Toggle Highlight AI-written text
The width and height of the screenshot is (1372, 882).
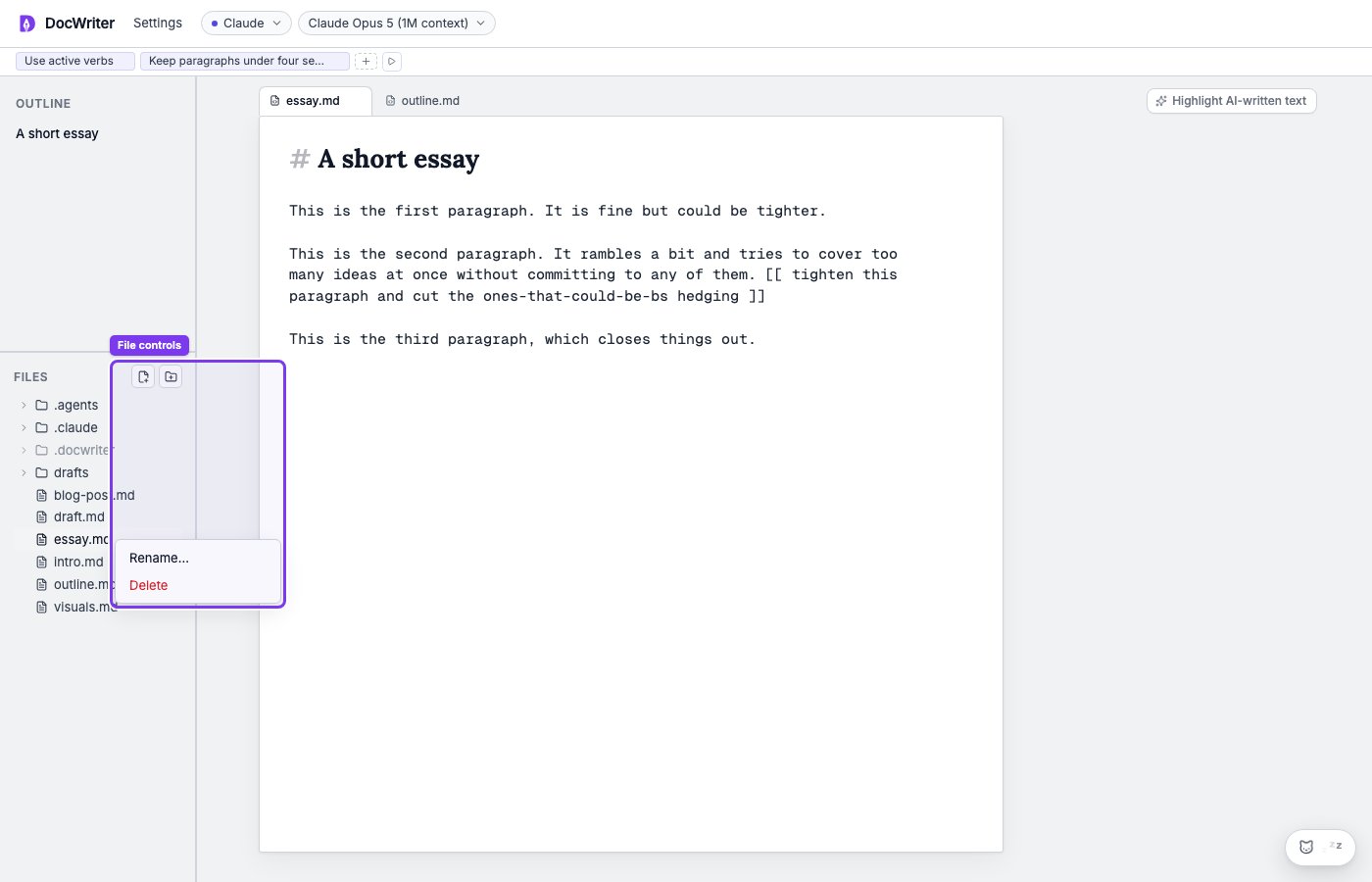pyautogui.click(x=1231, y=101)
